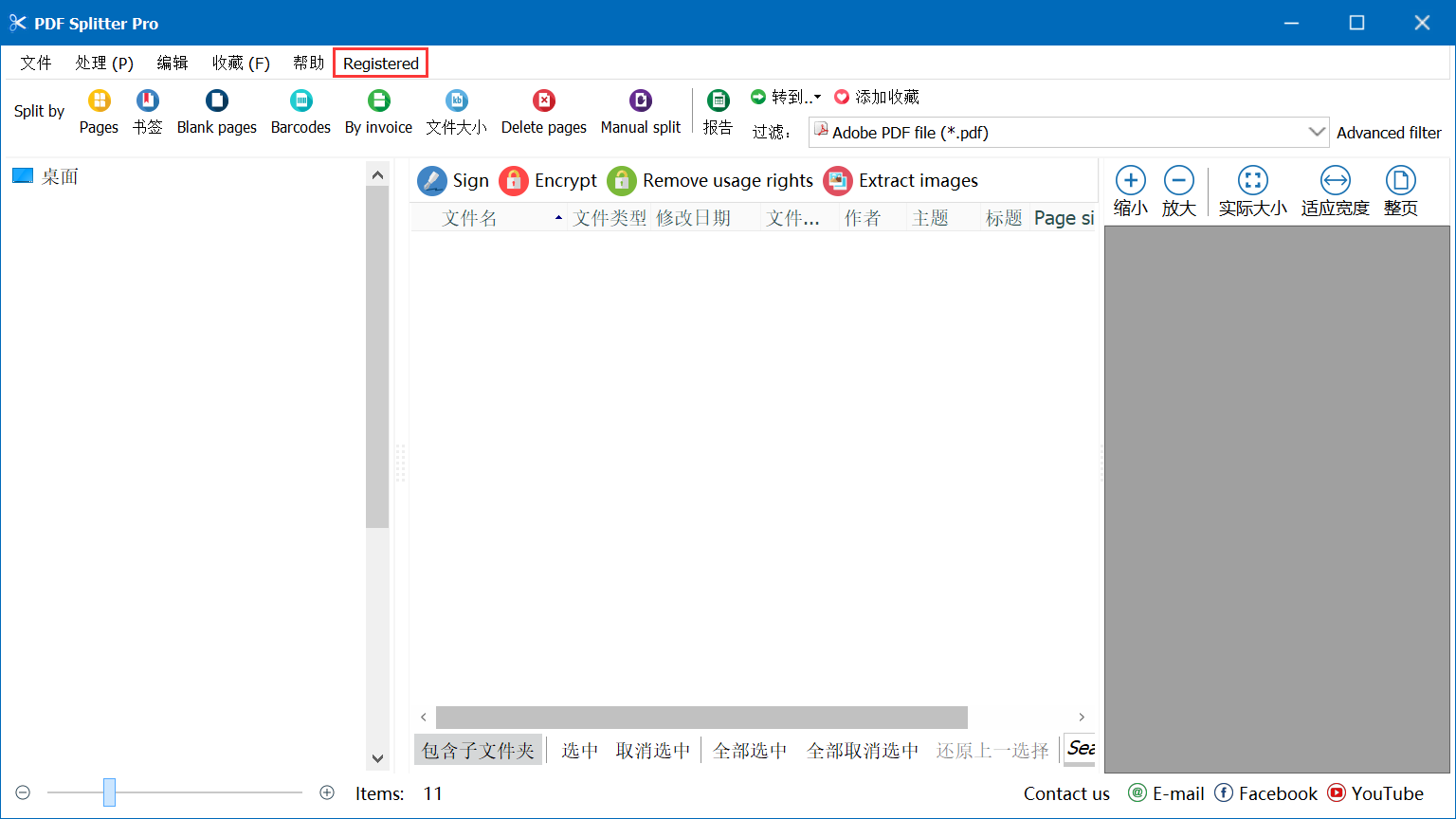Click the 全部取消选中 button
This screenshot has width=1456, height=819.
tap(863, 750)
